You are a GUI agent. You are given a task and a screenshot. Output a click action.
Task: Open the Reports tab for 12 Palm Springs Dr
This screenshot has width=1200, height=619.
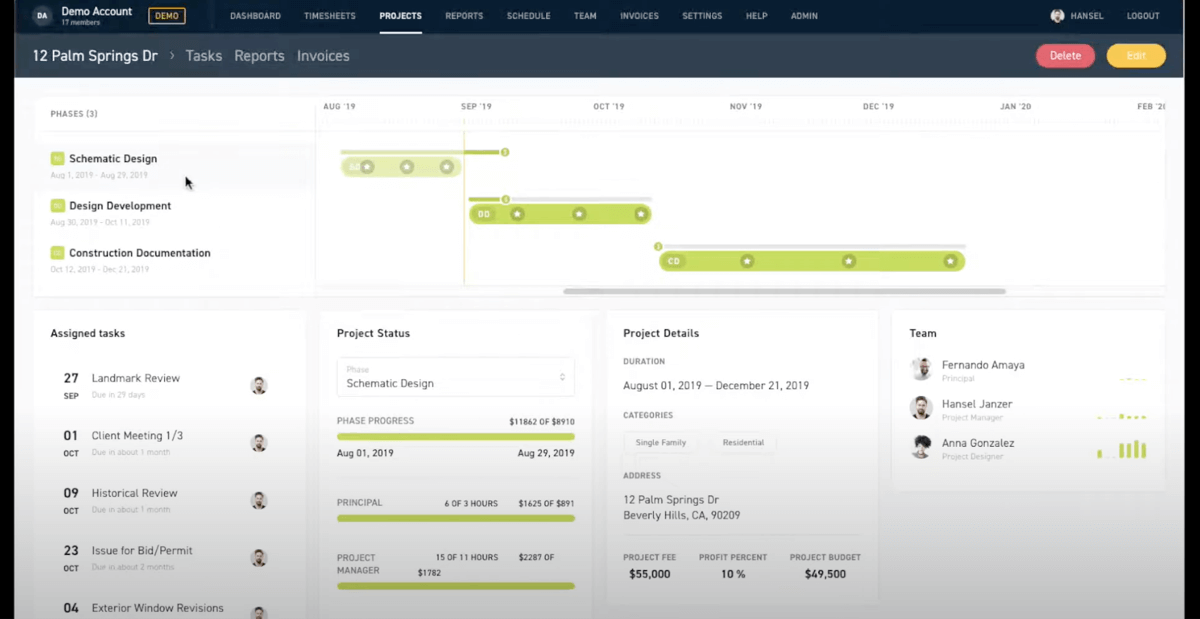259,56
